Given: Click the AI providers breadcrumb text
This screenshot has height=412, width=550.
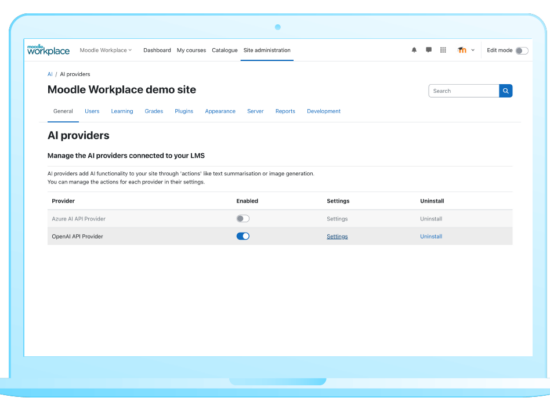Looking at the screenshot, I should coord(75,74).
